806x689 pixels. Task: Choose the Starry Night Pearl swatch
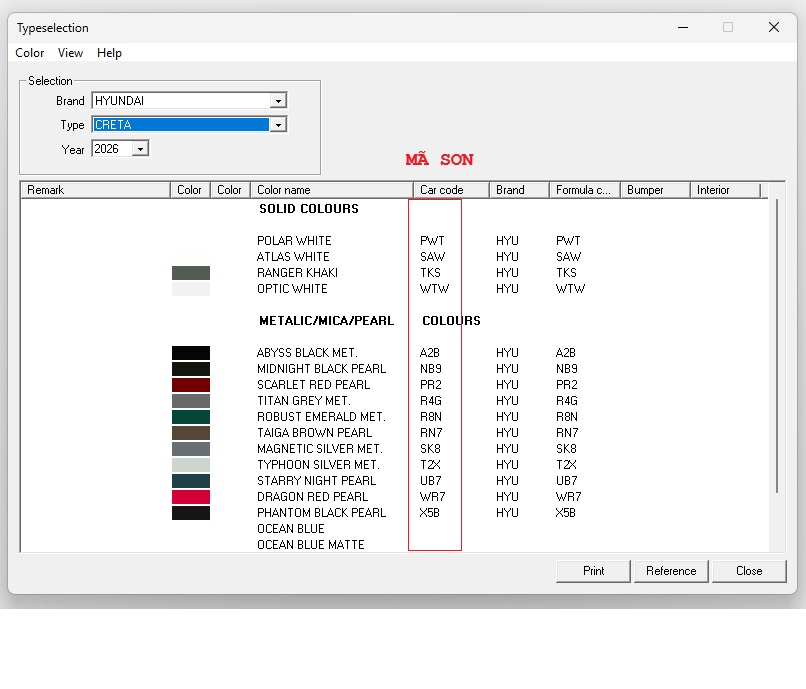[x=191, y=481]
